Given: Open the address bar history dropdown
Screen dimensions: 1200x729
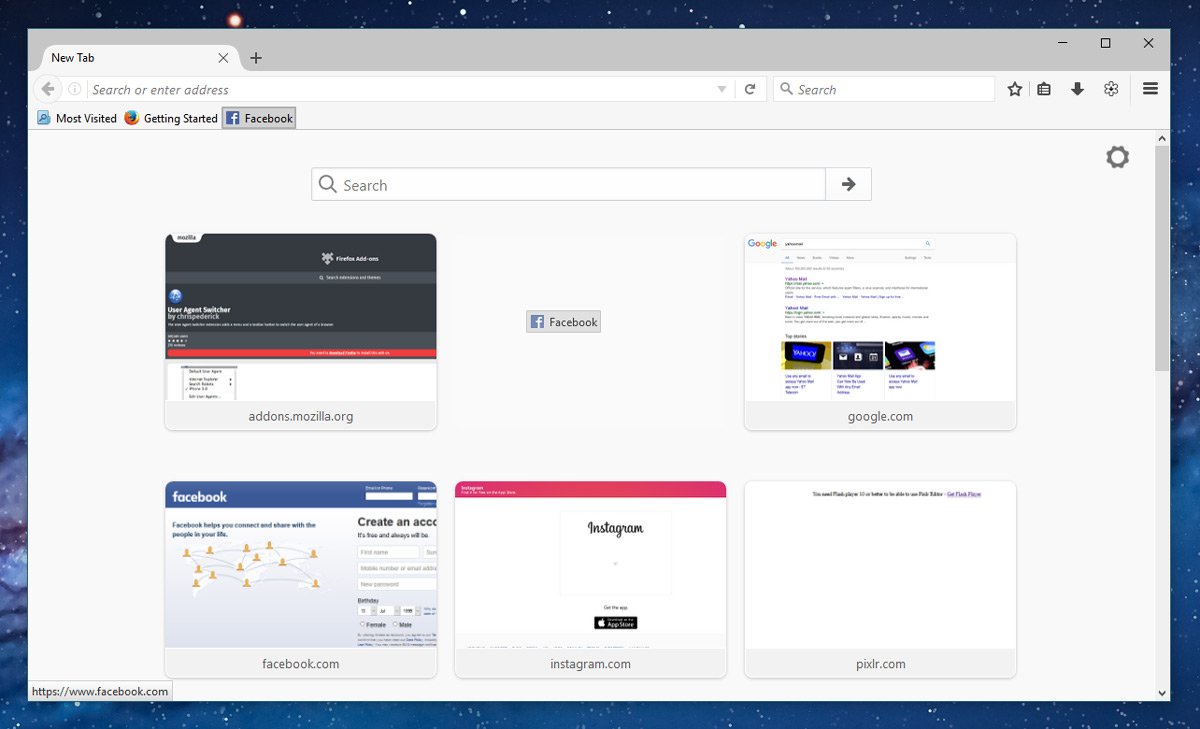Looking at the screenshot, I should 722,90.
